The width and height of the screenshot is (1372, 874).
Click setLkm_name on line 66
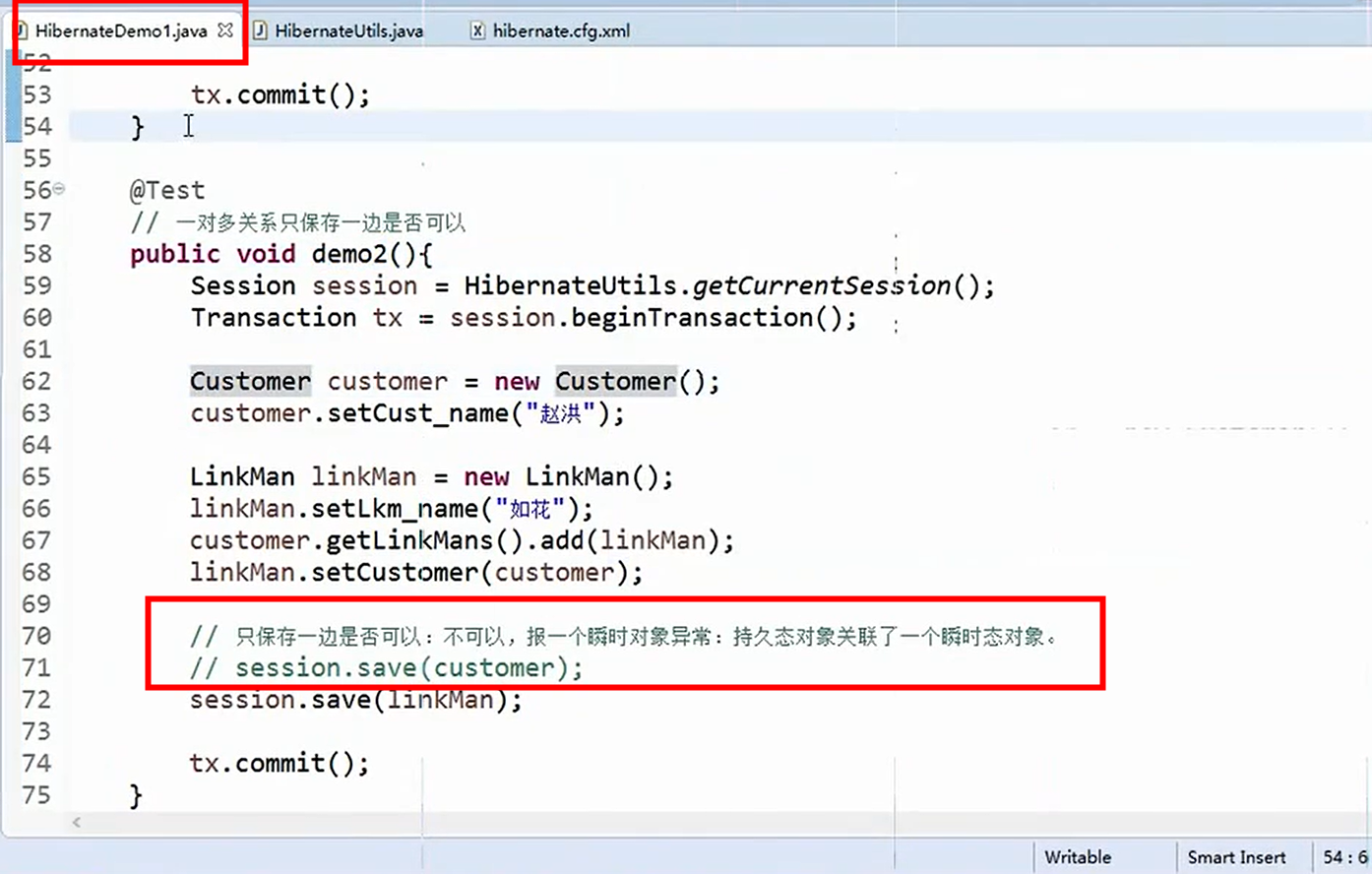tap(396, 509)
